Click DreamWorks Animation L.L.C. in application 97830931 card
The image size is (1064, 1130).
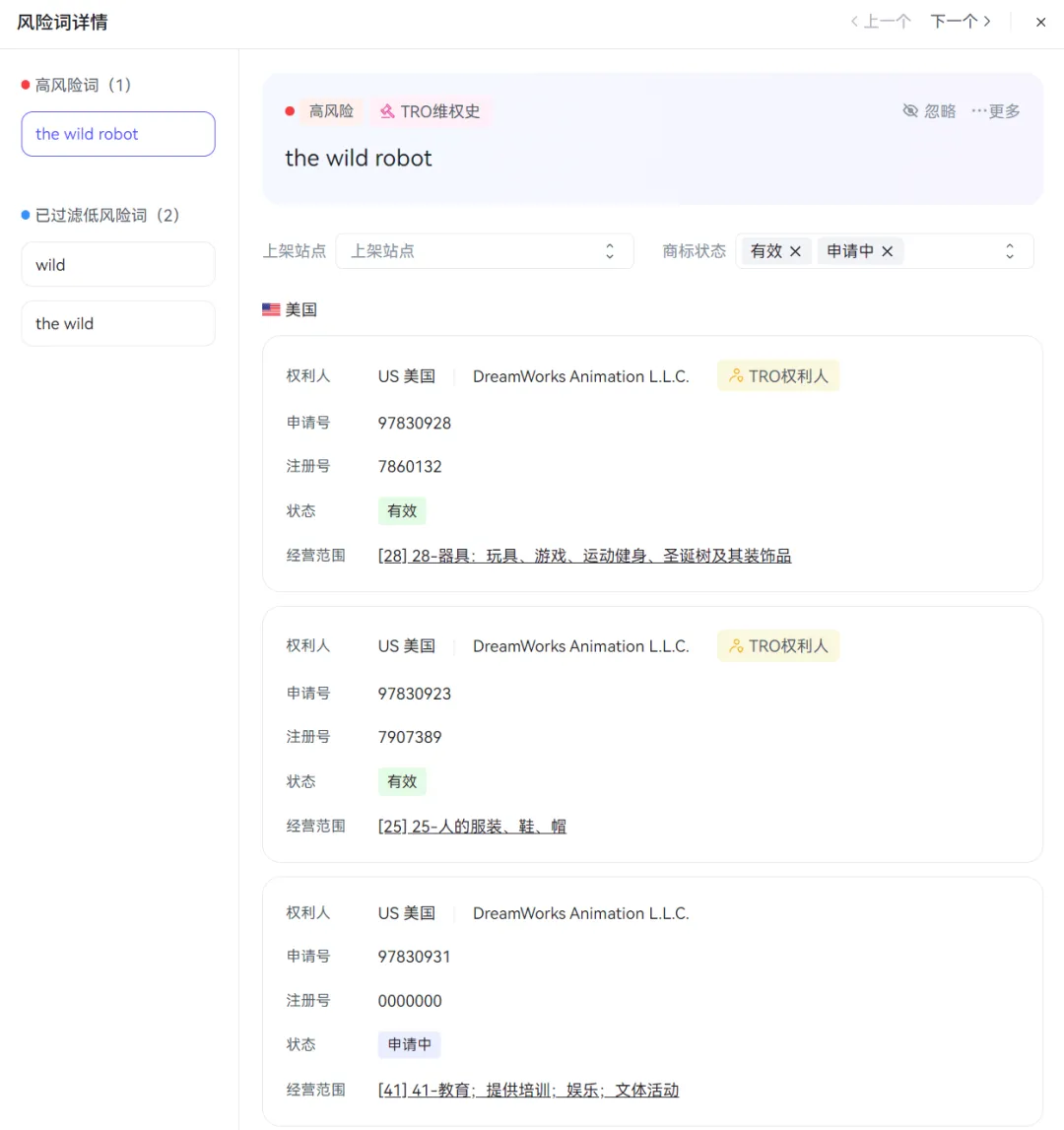coord(581,913)
